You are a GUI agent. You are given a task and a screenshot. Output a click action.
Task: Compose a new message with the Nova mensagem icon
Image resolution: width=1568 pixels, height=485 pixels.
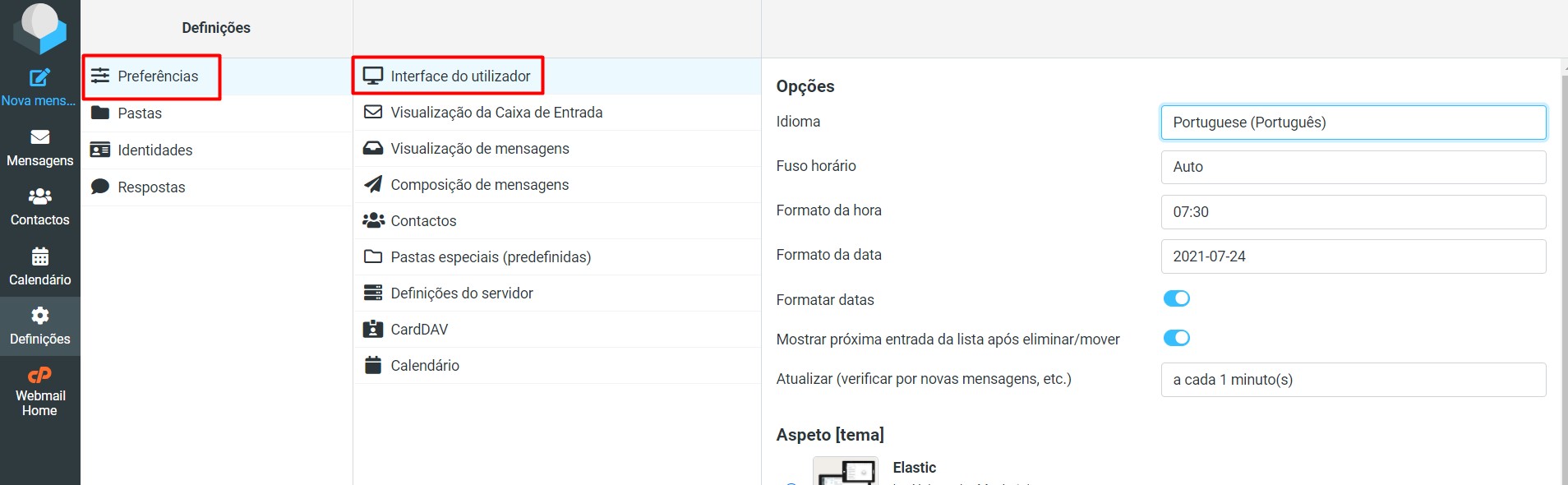(x=39, y=78)
